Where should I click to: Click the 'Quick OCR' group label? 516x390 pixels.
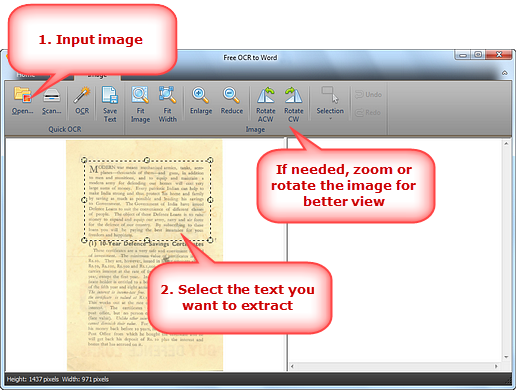(x=65, y=129)
